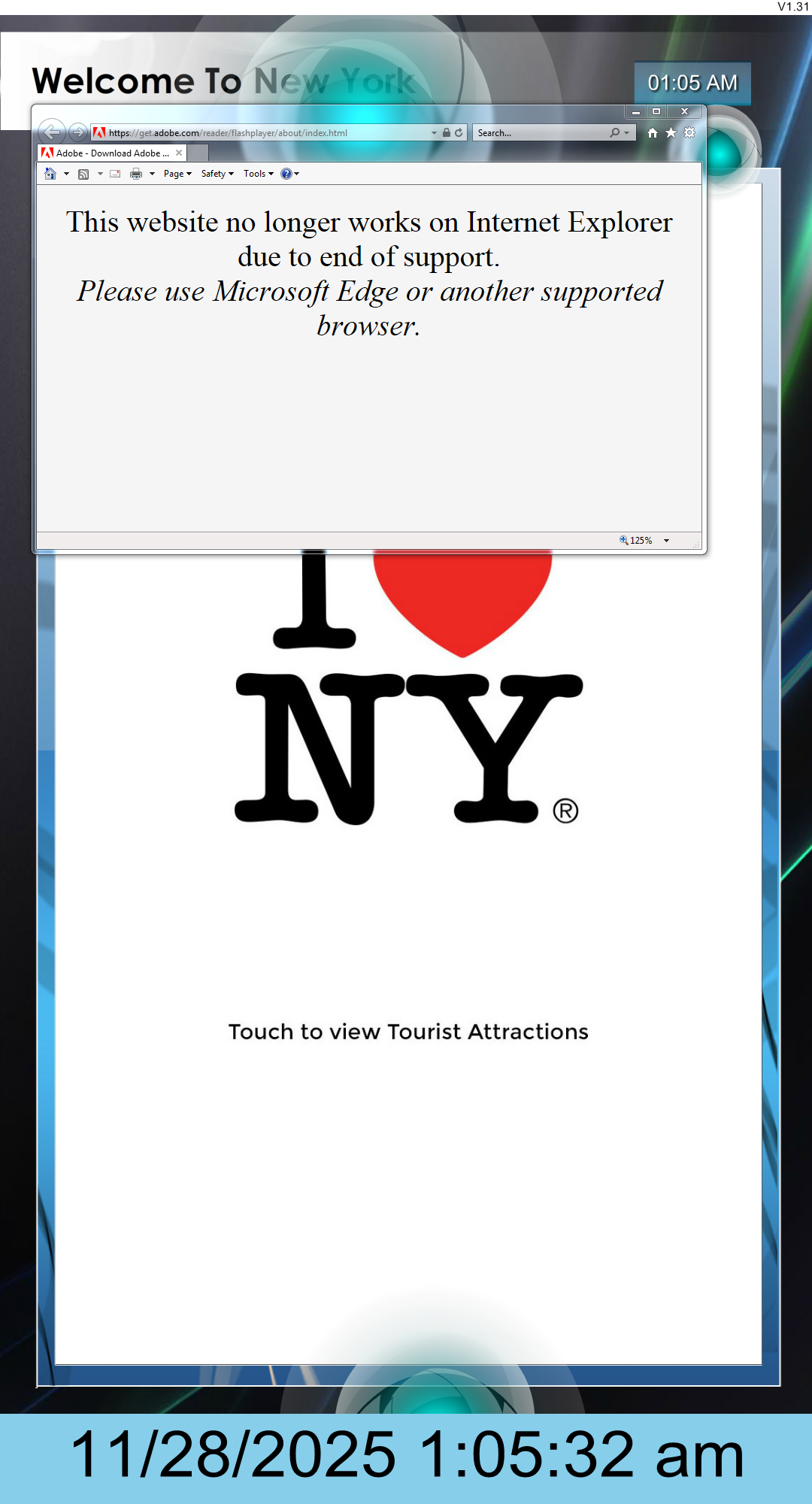Viewport: 812px width, 1504px height.
Task: Click the browser Back arrow button
Action: (x=51, y=132)
